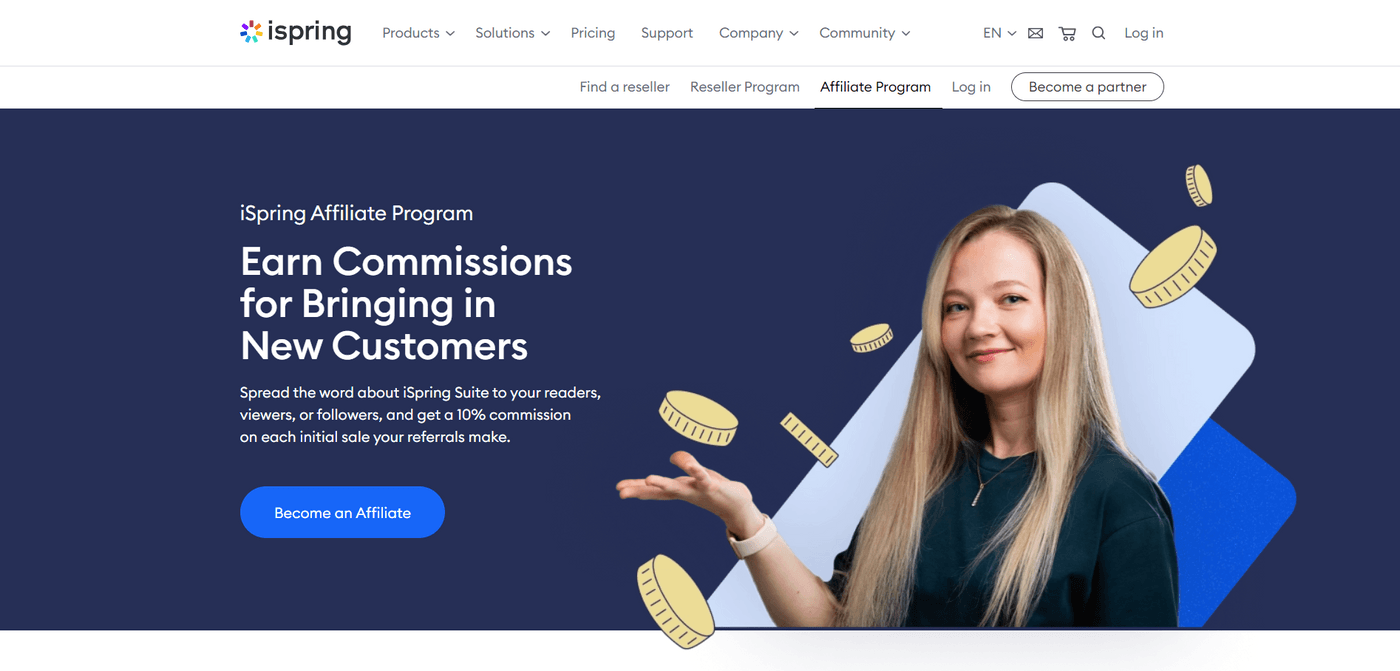This screenshot has height=671, width=1400.
Task: Open the Company menu
Action: [x=758, y=33]
